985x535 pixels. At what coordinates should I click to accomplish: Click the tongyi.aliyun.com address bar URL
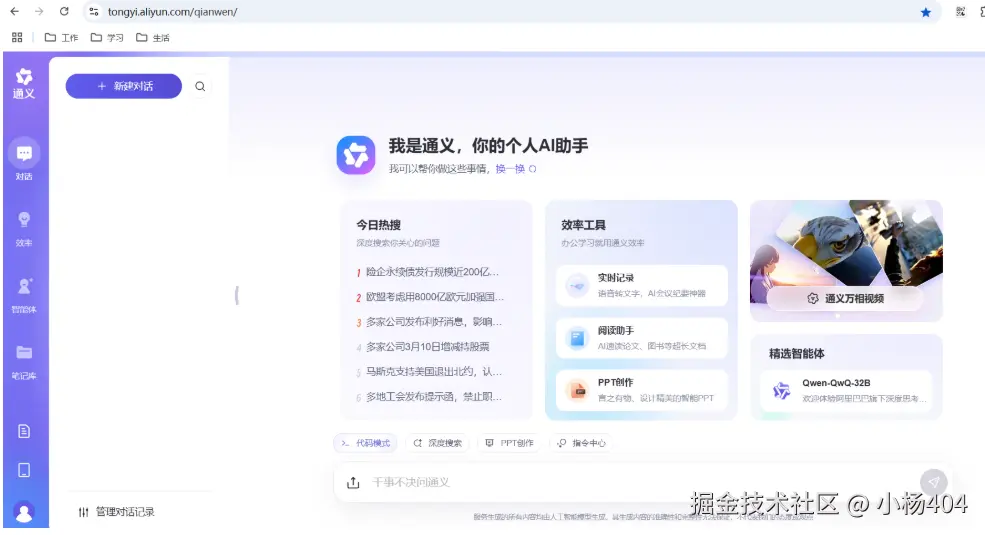click(x=173, y=12)
